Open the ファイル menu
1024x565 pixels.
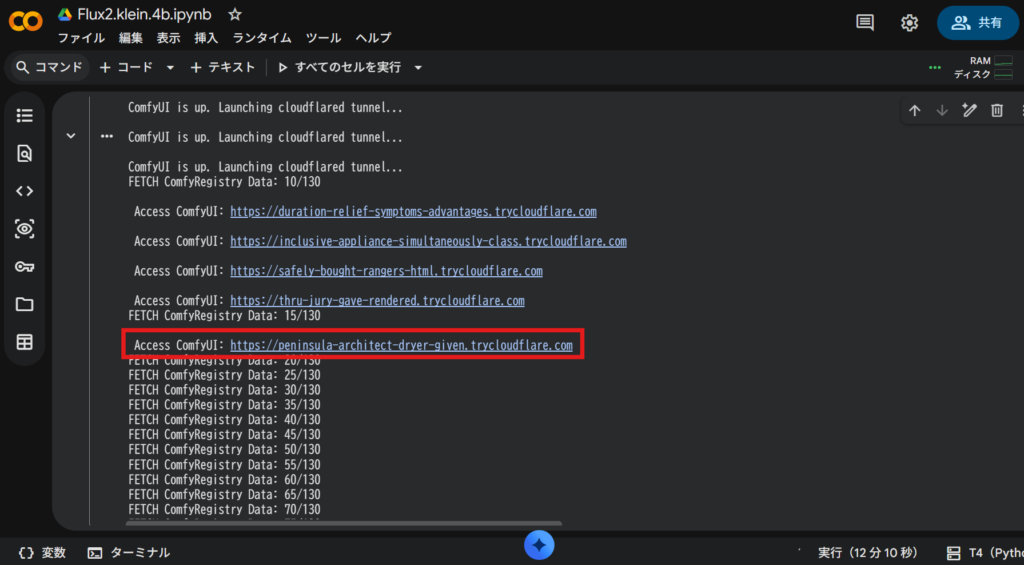[x=81, y=38]
